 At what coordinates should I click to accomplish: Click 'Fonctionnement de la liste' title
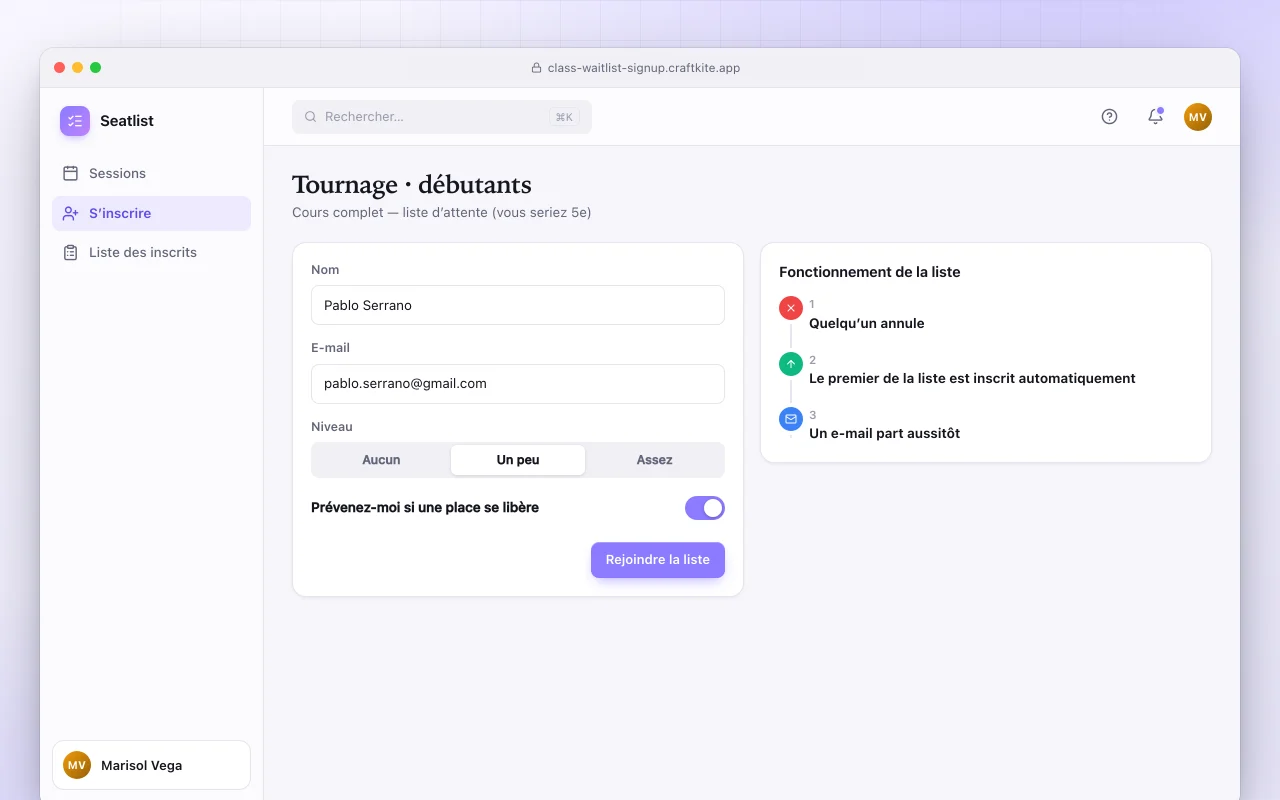870,272
